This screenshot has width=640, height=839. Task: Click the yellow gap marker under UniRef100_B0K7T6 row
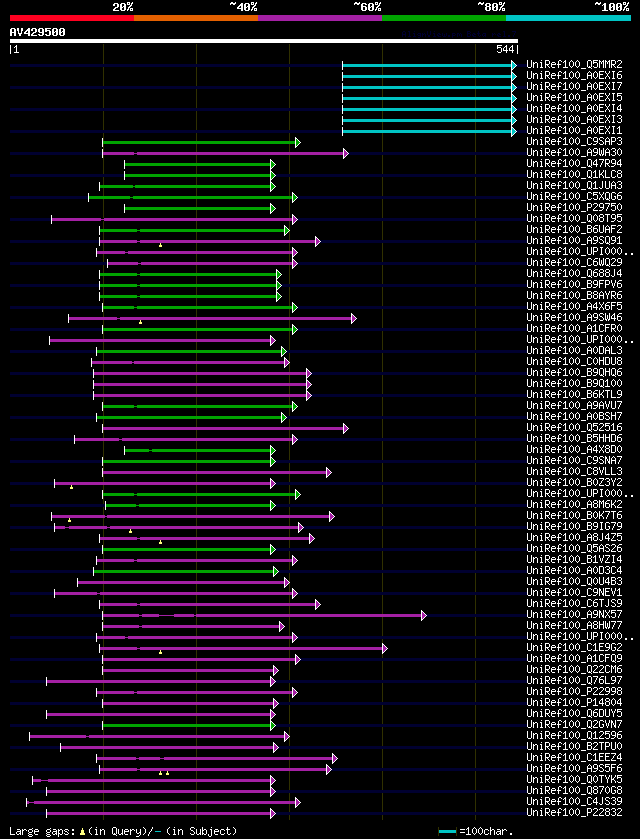pyautogui.click(x=69, y=520)
